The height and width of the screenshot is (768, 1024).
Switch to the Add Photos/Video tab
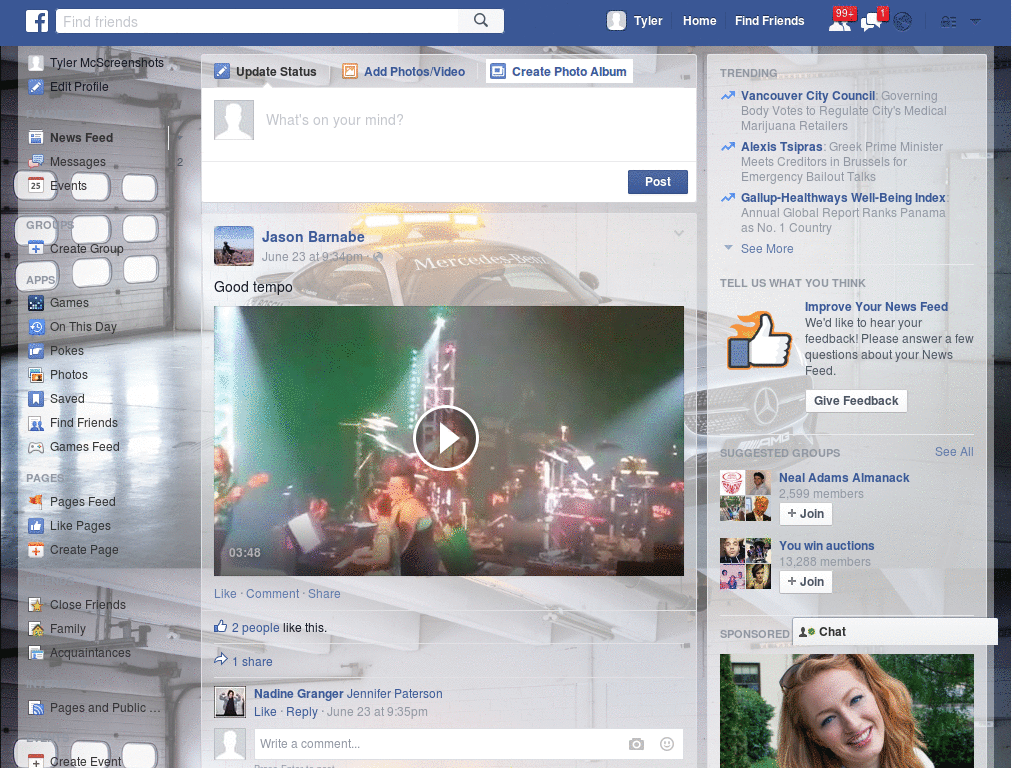click(404, 71)
